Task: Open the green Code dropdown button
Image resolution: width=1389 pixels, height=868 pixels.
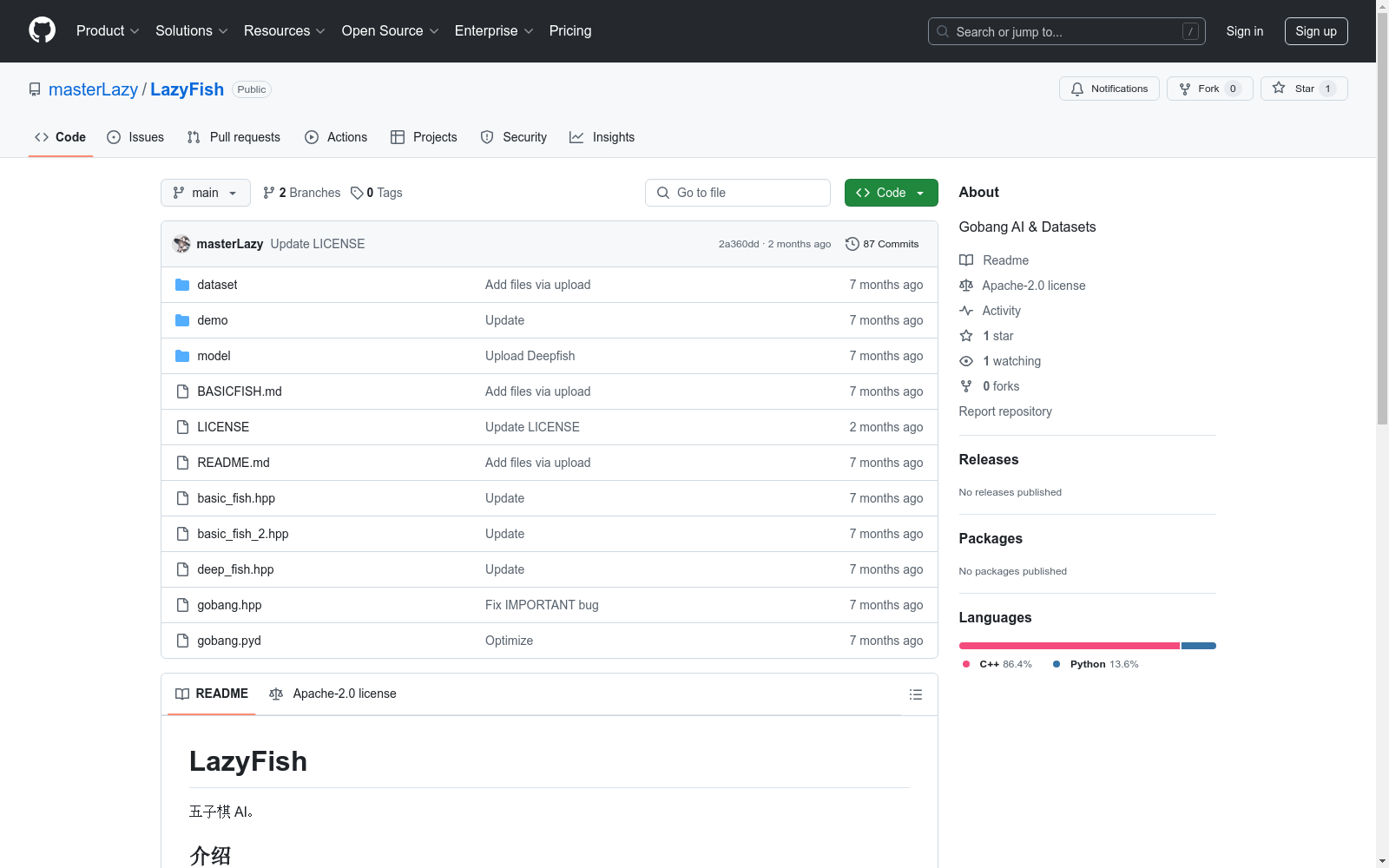Action: [892, 193]
